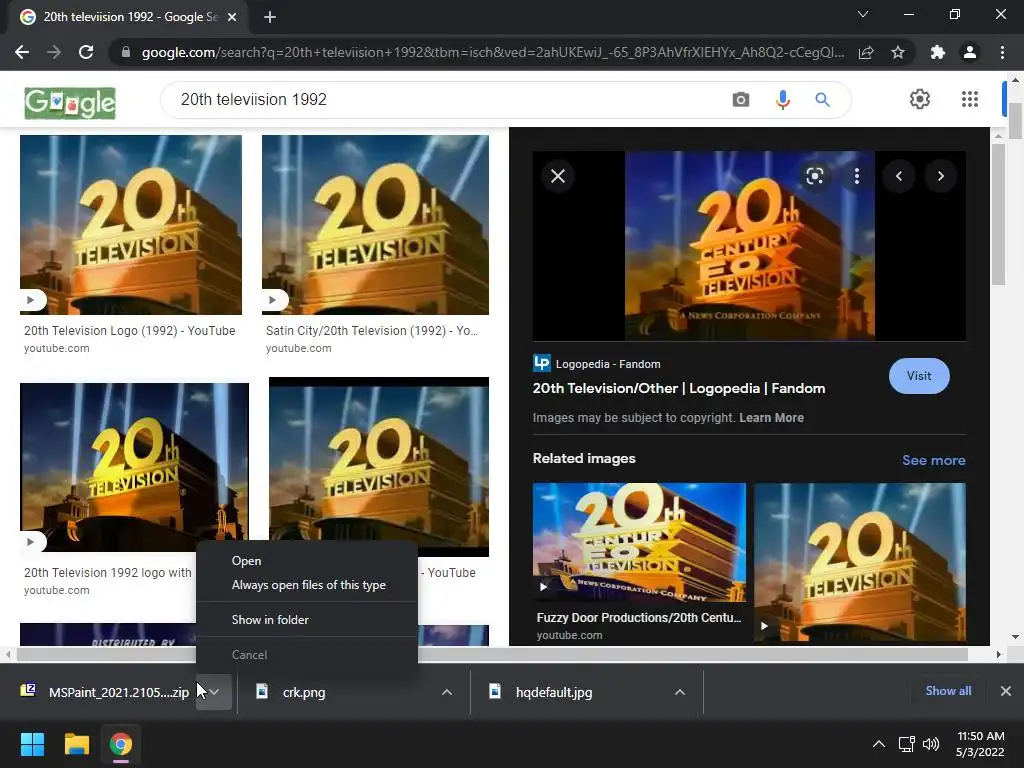The height and width of the screenshot is (768, 1024).
Task: Go forward in browser history
Action: [54, 52]
